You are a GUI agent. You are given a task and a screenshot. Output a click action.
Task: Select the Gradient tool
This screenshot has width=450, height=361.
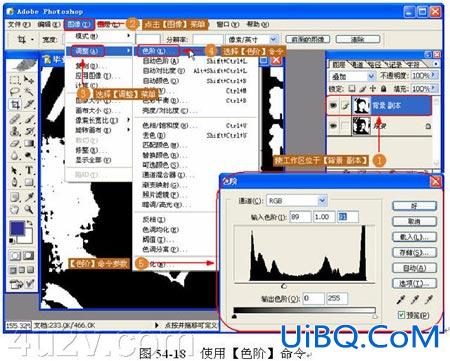pos(29,143)
